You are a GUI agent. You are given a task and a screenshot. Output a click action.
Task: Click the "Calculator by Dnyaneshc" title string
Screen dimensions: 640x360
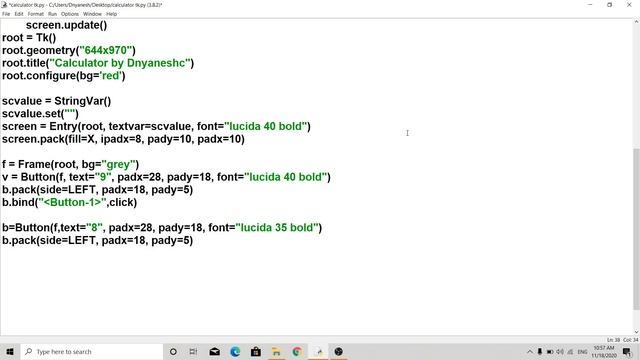click(120, 63)
